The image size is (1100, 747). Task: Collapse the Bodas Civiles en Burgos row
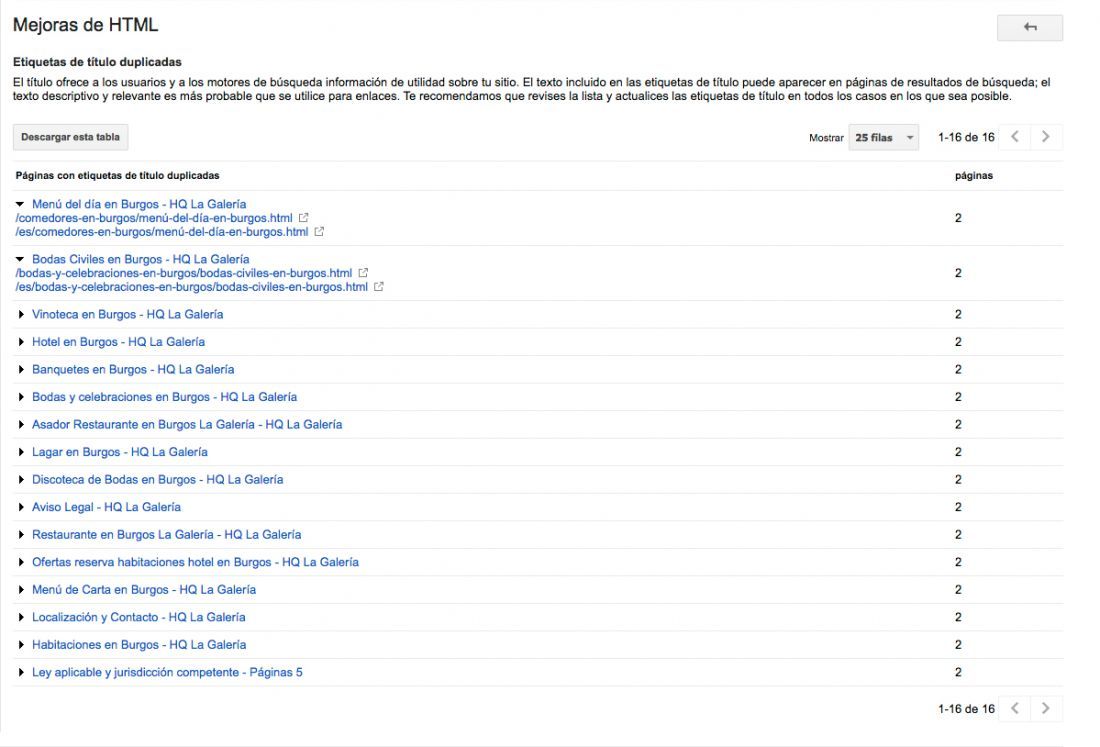pos(20,260)
